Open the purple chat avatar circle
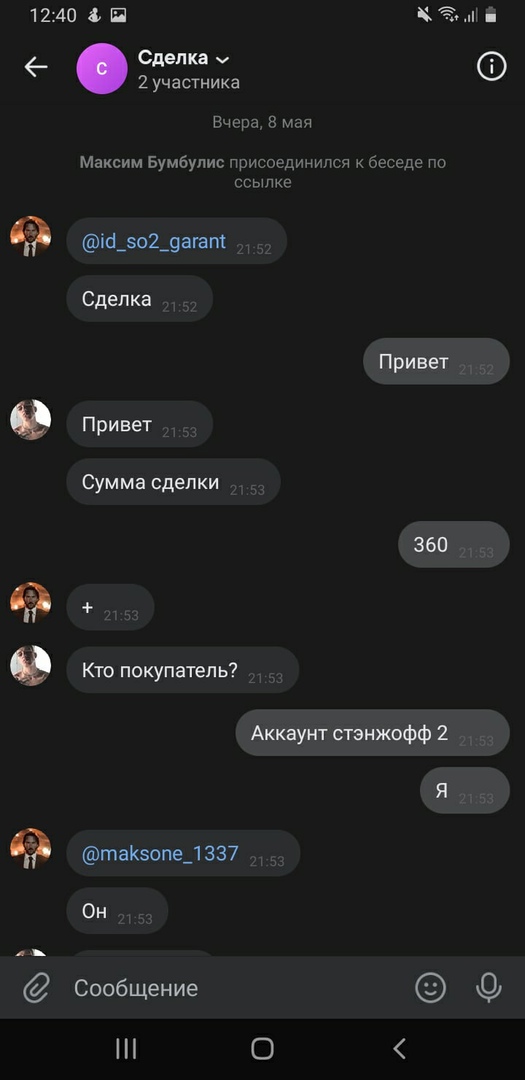The height and width of the screenshot is (1080, 525). pos(102,68)
